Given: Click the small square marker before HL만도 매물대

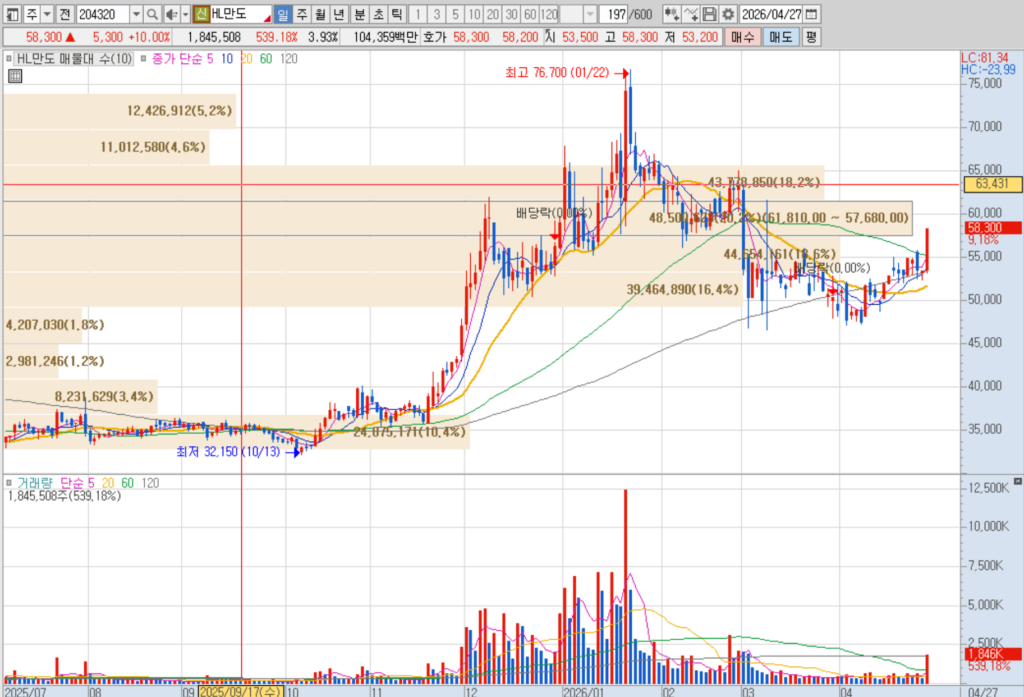Looking at the screenshot, I should (x=8, y=59).
